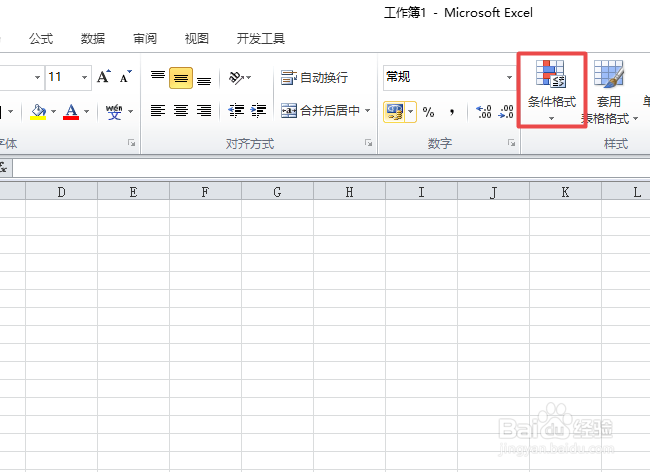Open 条件格式 conditional formatting menu
This screenshot has width=650, height=472.
(x=552, y=90)
